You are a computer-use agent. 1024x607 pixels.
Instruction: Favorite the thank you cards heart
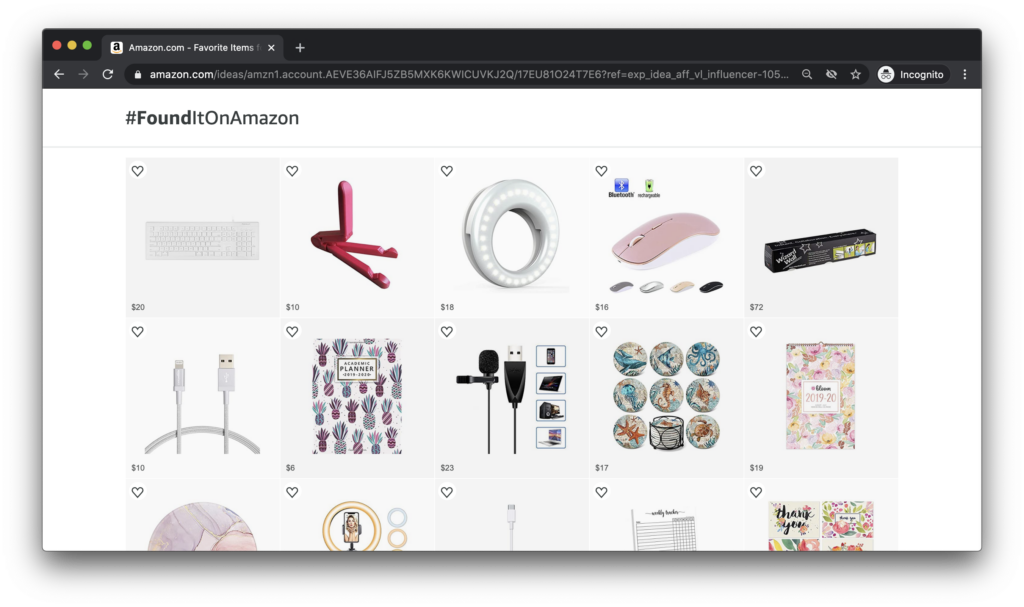point(756,493)
